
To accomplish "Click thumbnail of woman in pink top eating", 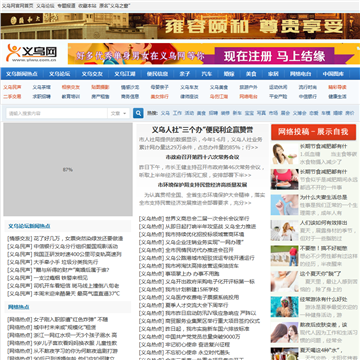I will pyautogui.click(x=284, y=180).
